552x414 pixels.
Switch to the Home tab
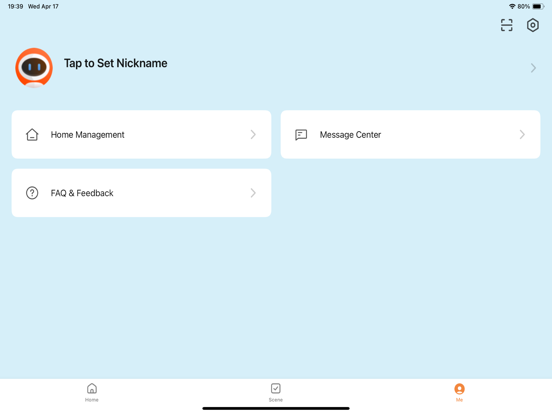92,392
